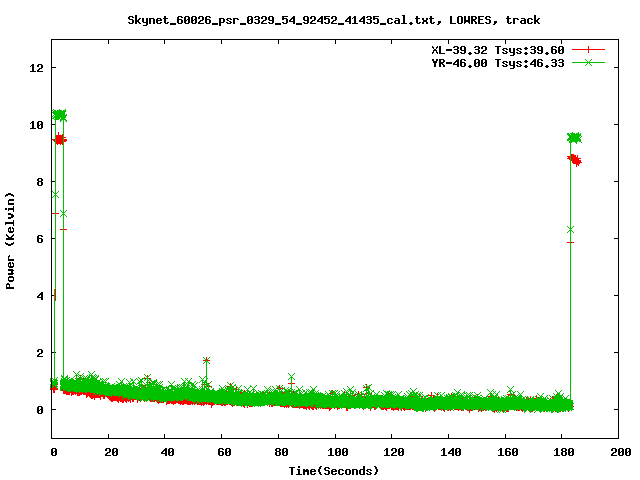
Task: Click the x-axis tick label 140
Action: click(x=451, y=452)
